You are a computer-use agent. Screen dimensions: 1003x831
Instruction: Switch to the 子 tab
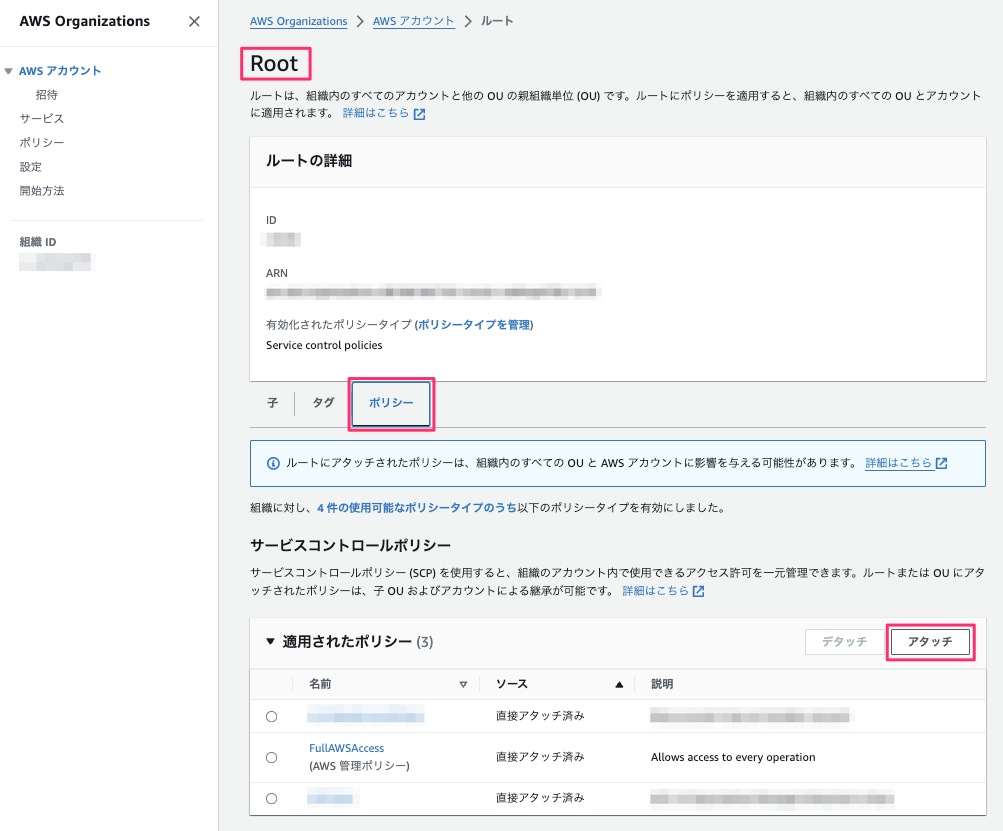pos(272,403)
